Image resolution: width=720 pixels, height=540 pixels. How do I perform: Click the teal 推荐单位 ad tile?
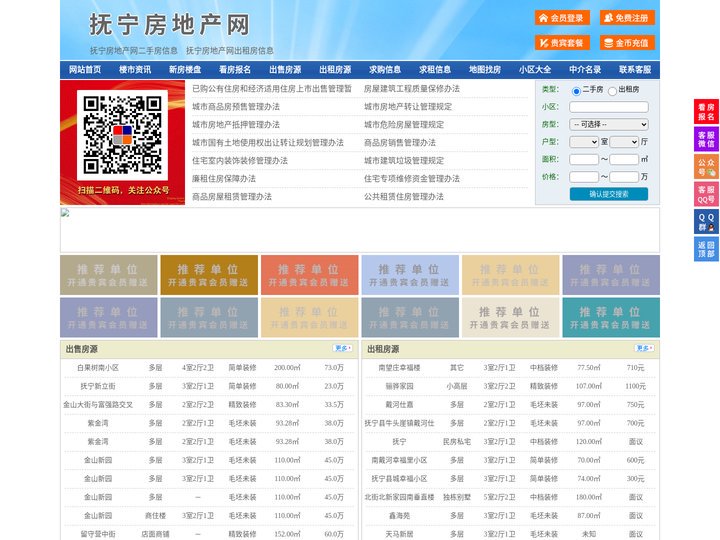tap(611, 318)
